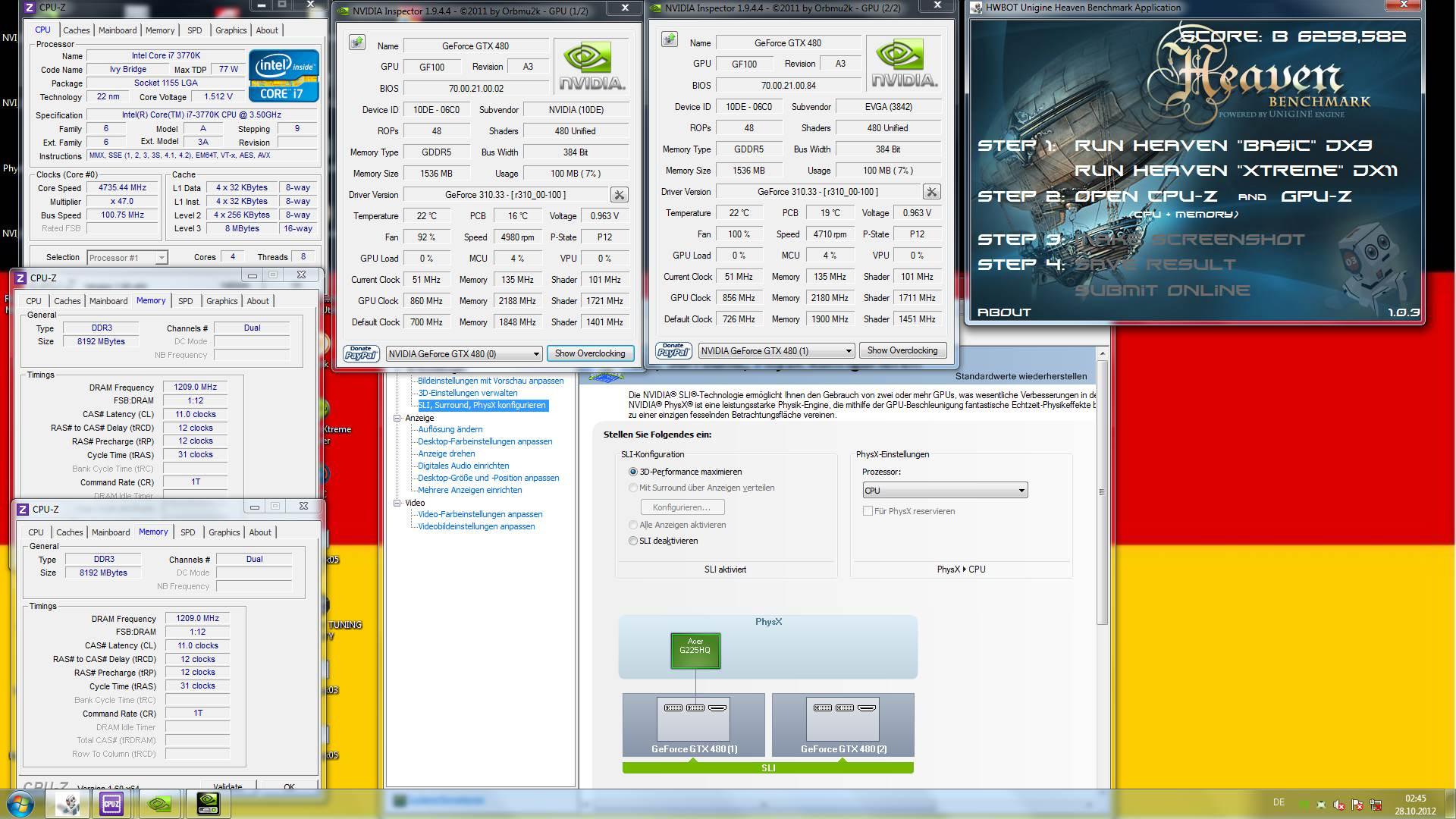Click the NVIDIA logo in Inspector GPU (1/2)
The height and width of the screenshot is (819, 1456).
point(591,67)
